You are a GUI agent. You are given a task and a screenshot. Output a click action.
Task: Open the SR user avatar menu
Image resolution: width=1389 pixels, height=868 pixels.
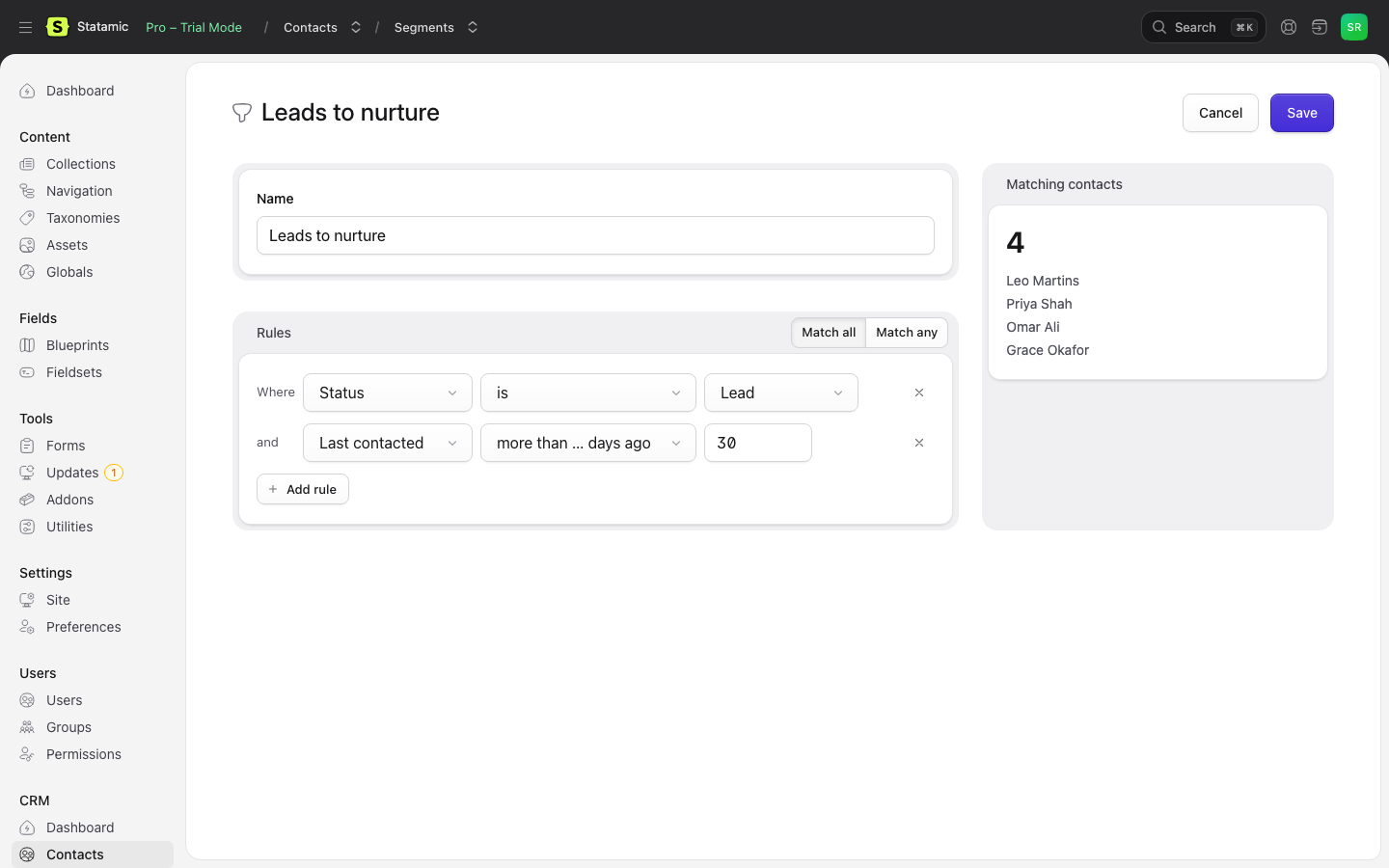(1354, 27)
